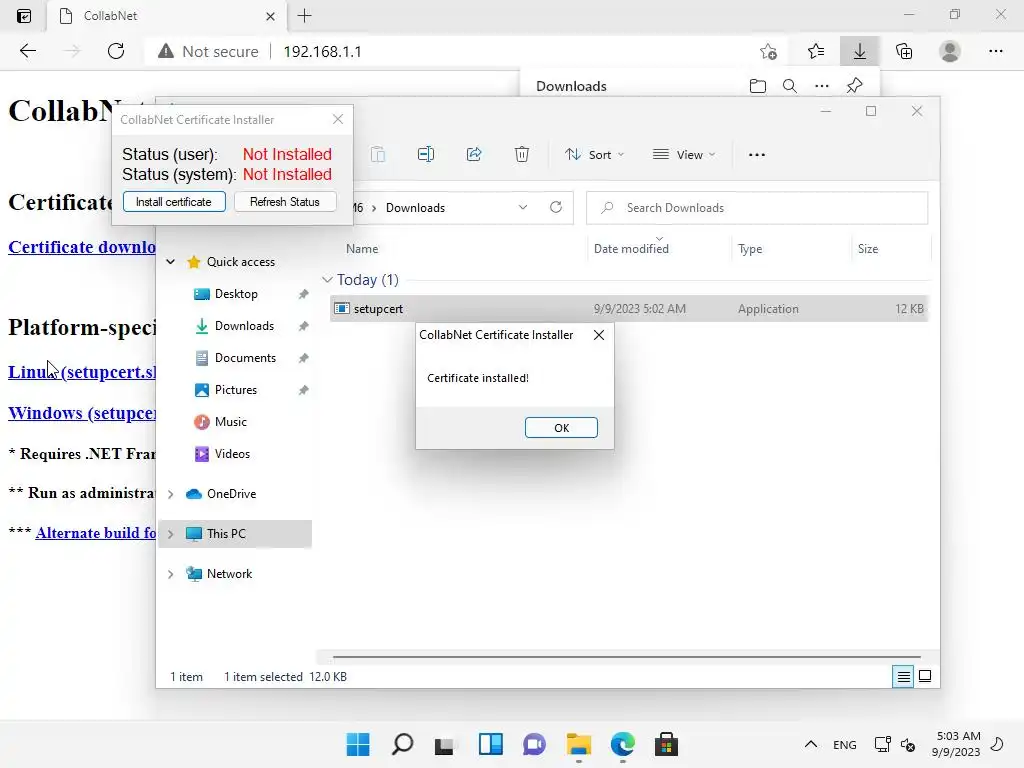Click the browser Back arrow
Viewport: 1024px width, 768px height.
pyautogui.click(x=28, y=51)
